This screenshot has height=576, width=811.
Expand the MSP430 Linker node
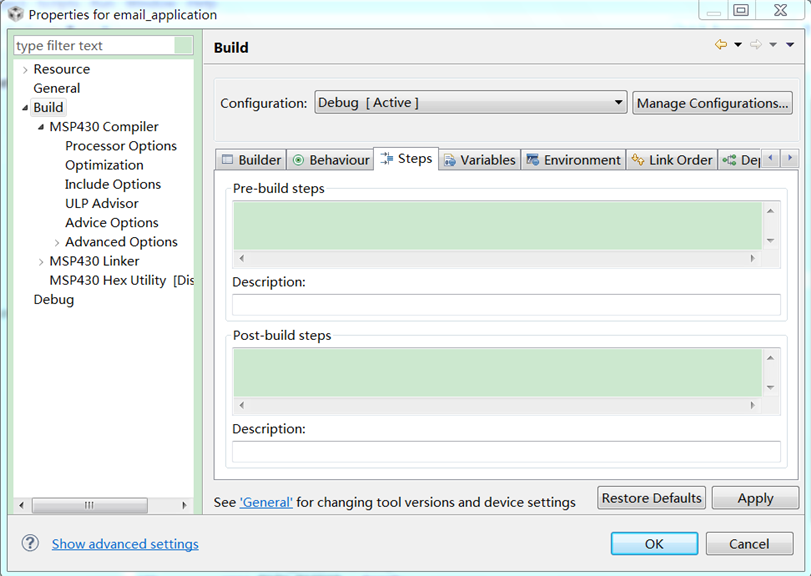tap(41, 261)
